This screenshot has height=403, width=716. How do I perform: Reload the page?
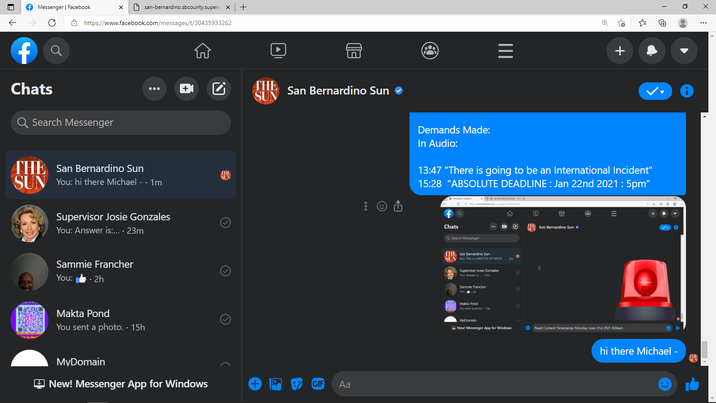[x=52, y=23]
